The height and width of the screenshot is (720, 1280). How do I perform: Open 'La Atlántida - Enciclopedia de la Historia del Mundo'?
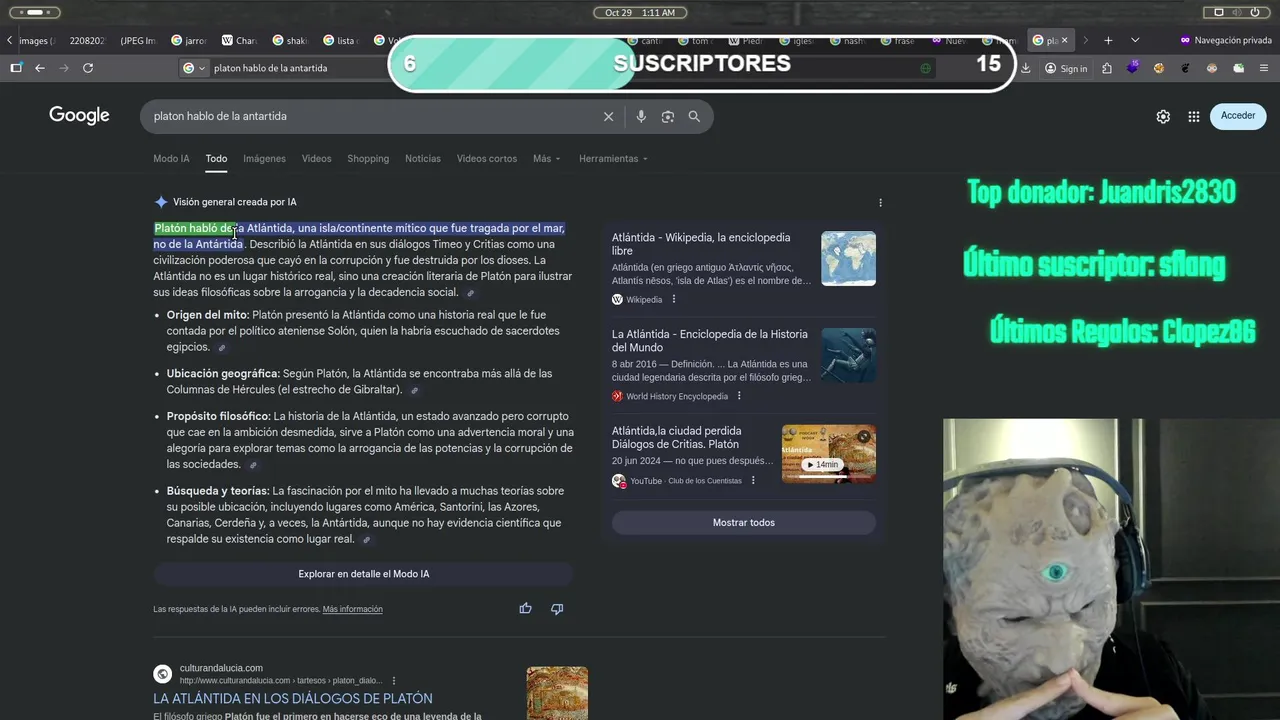click(710, 341)
